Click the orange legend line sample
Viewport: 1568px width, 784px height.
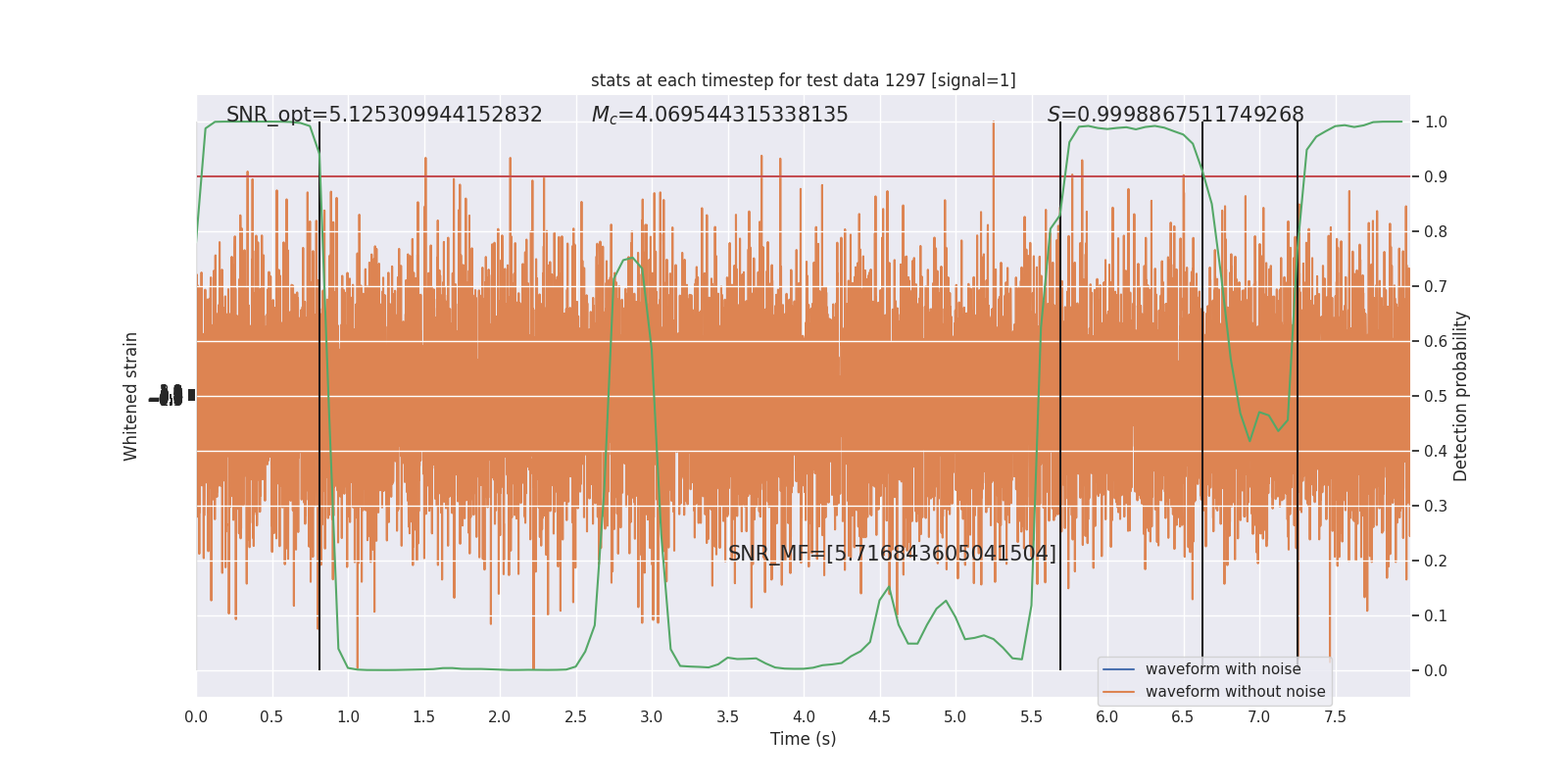pos(1118,692)
